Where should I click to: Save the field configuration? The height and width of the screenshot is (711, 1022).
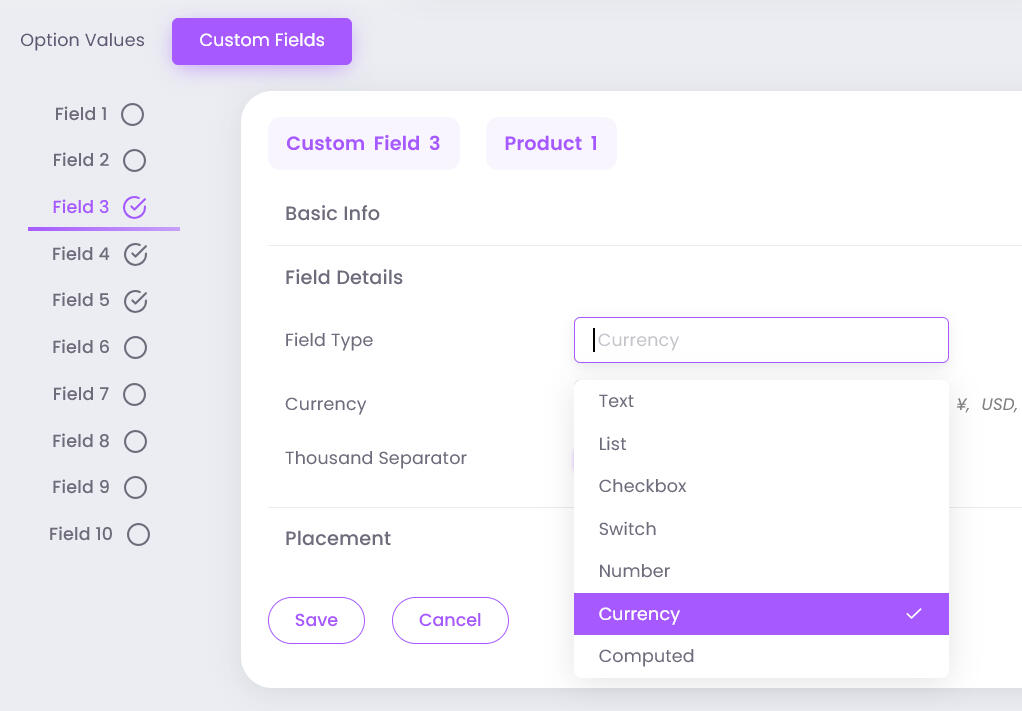pyautogui.click(x=316, y=620)
